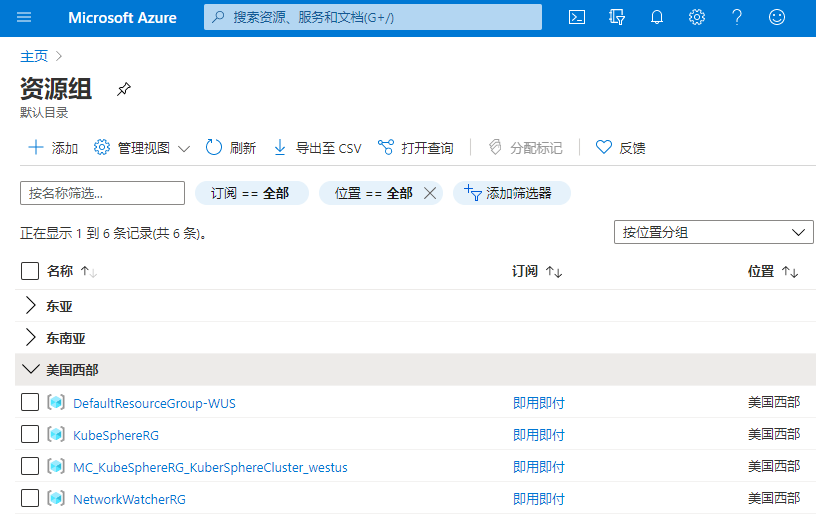This screenshot has height=528, width=816.
Task: Open DefaultResourceGroup-WUS resource group link
Action: coord(154,403)
